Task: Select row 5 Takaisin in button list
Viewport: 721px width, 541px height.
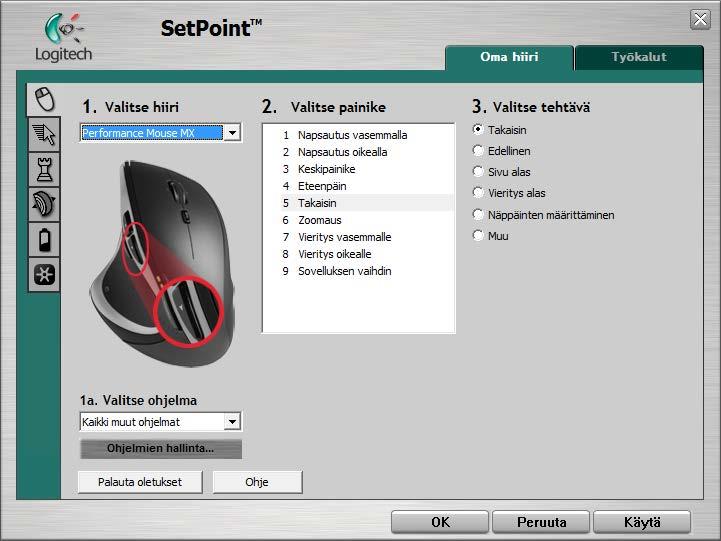Action: coord(367,203)
